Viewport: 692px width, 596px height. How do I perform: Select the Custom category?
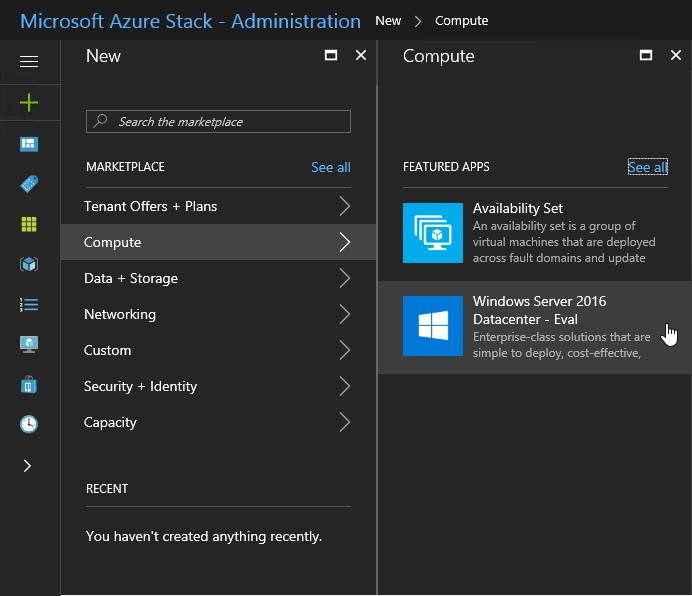coord(218,350)
